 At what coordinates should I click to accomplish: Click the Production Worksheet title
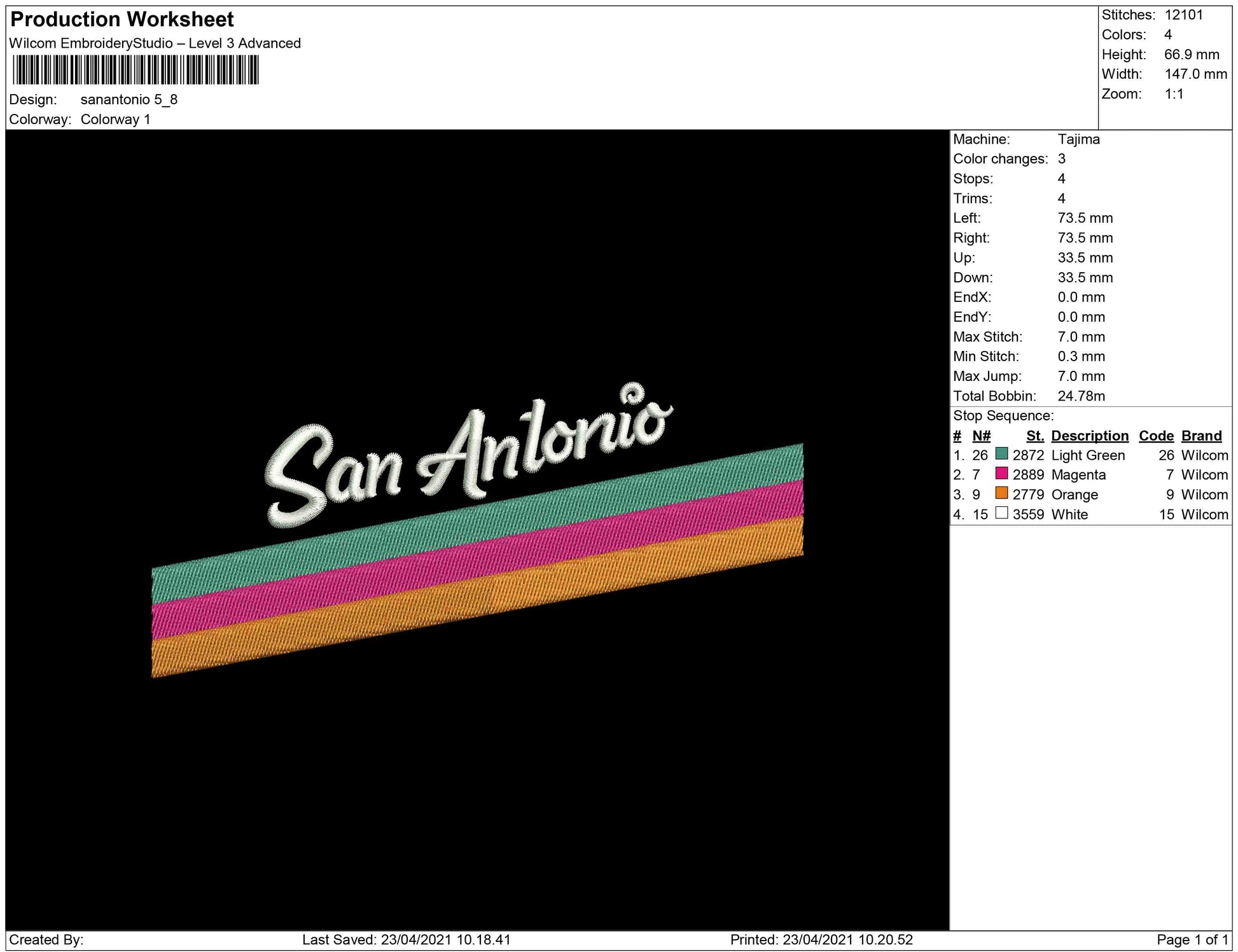coord(122,20)
